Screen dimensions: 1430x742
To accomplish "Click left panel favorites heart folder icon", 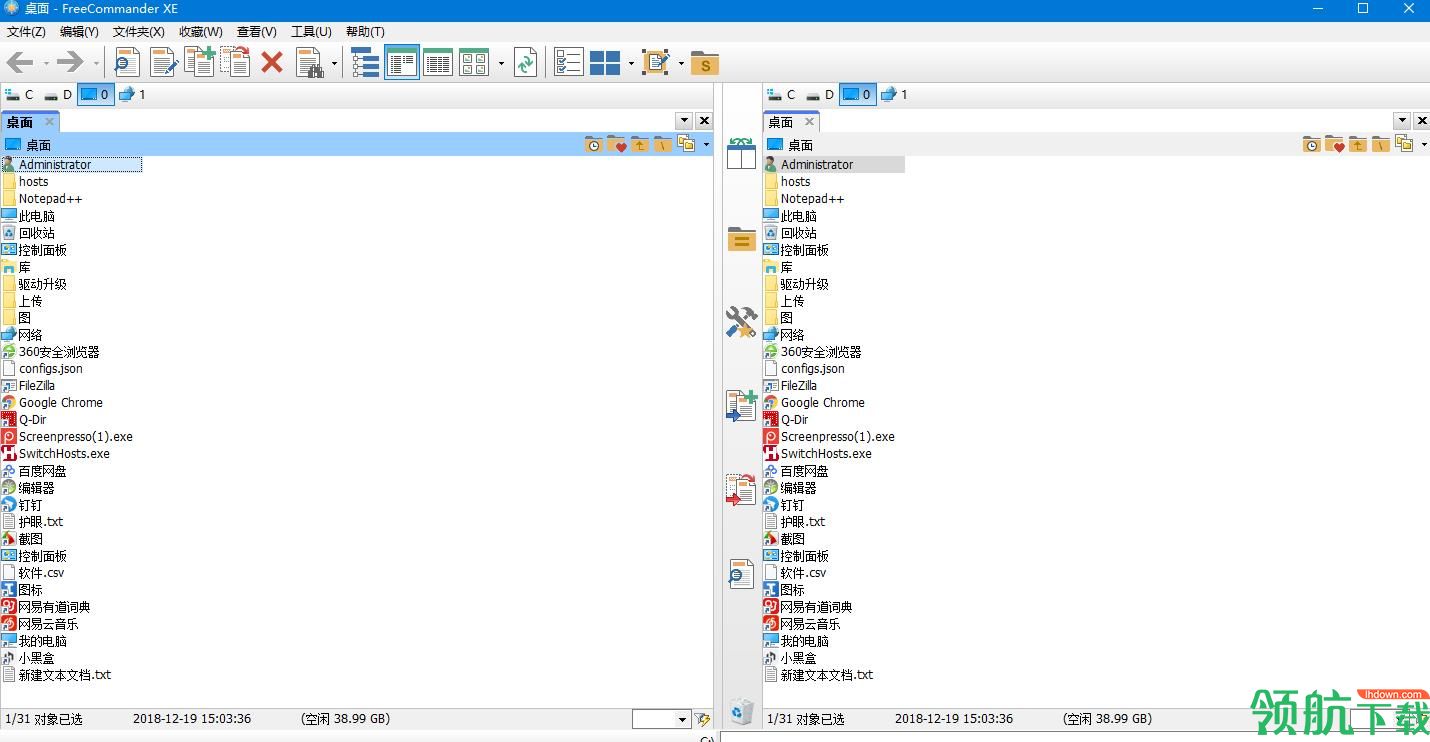I will (x=616, y=145).
